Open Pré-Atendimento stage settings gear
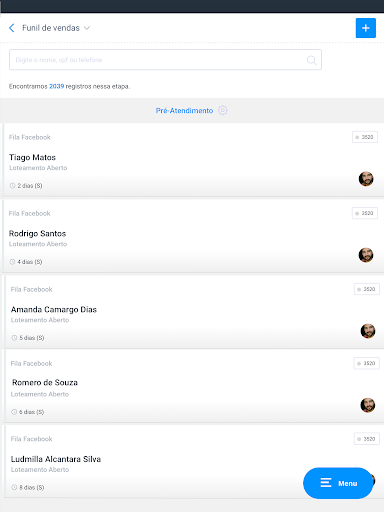The image size is (384, 512). click(223, 110)
